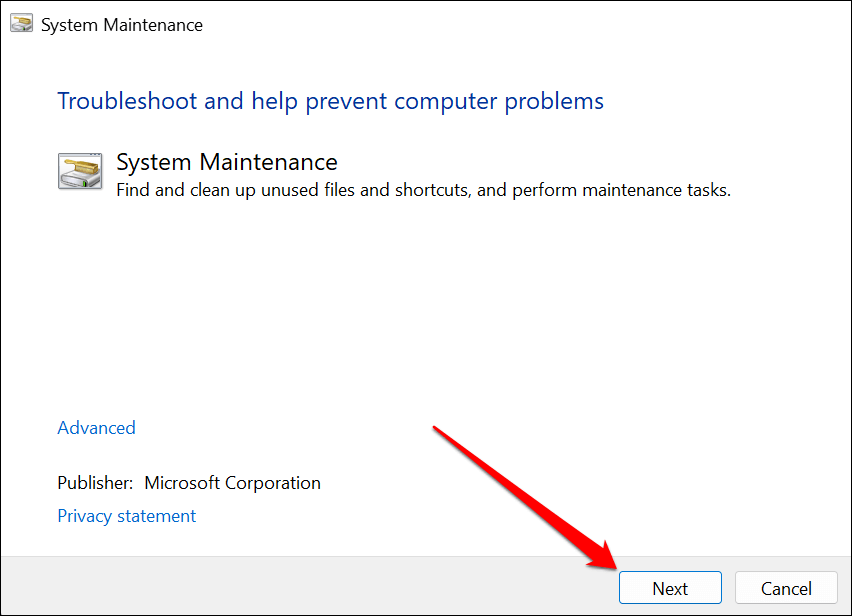
Task: Open the Advanced options link
Action: (x=96, y=428)
